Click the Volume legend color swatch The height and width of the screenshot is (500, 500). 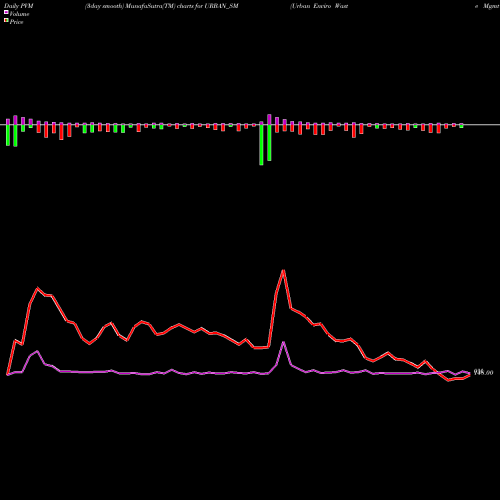[6, 12]
